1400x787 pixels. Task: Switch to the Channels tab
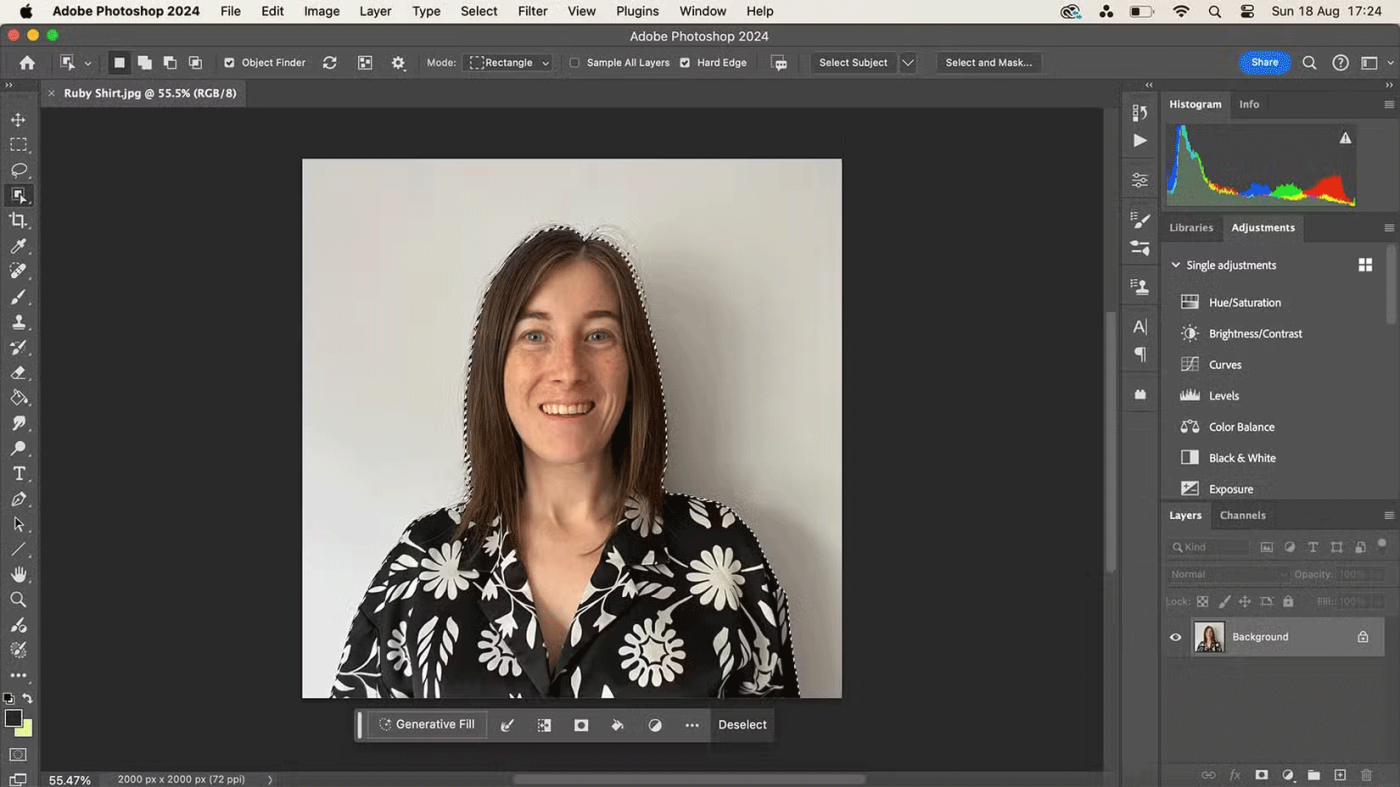(1242, 515)
